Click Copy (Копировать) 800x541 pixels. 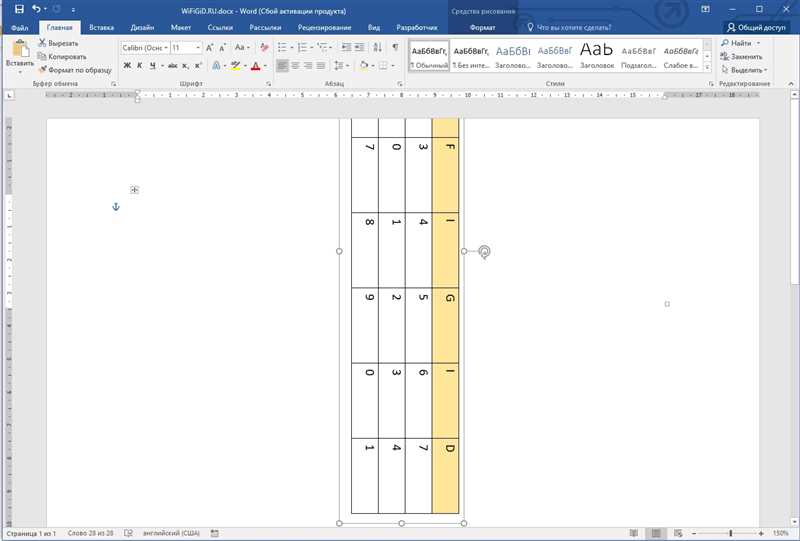(x=62, y=56)
